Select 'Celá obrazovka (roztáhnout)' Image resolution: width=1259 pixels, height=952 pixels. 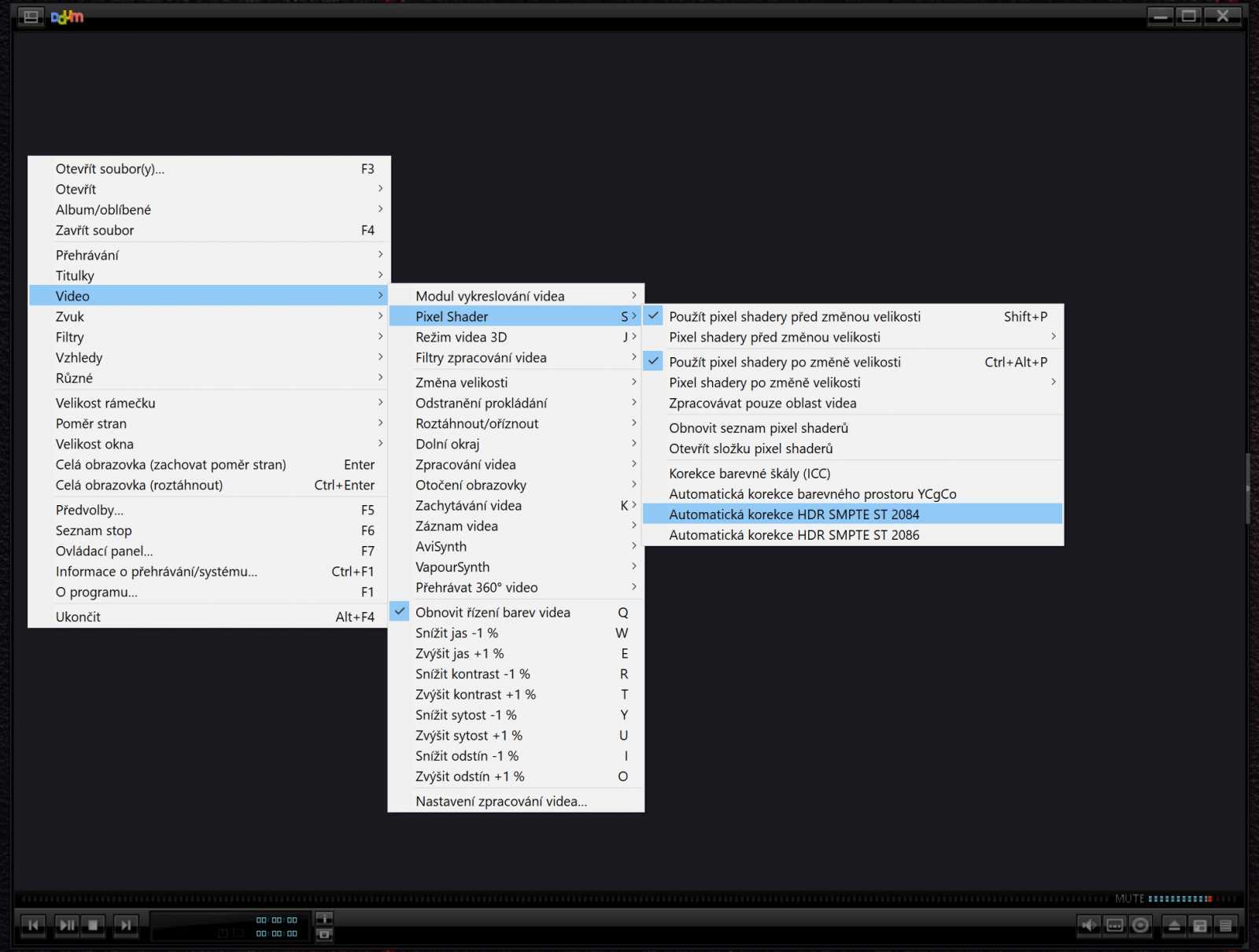pyautogui.click(x=209, y=485)
